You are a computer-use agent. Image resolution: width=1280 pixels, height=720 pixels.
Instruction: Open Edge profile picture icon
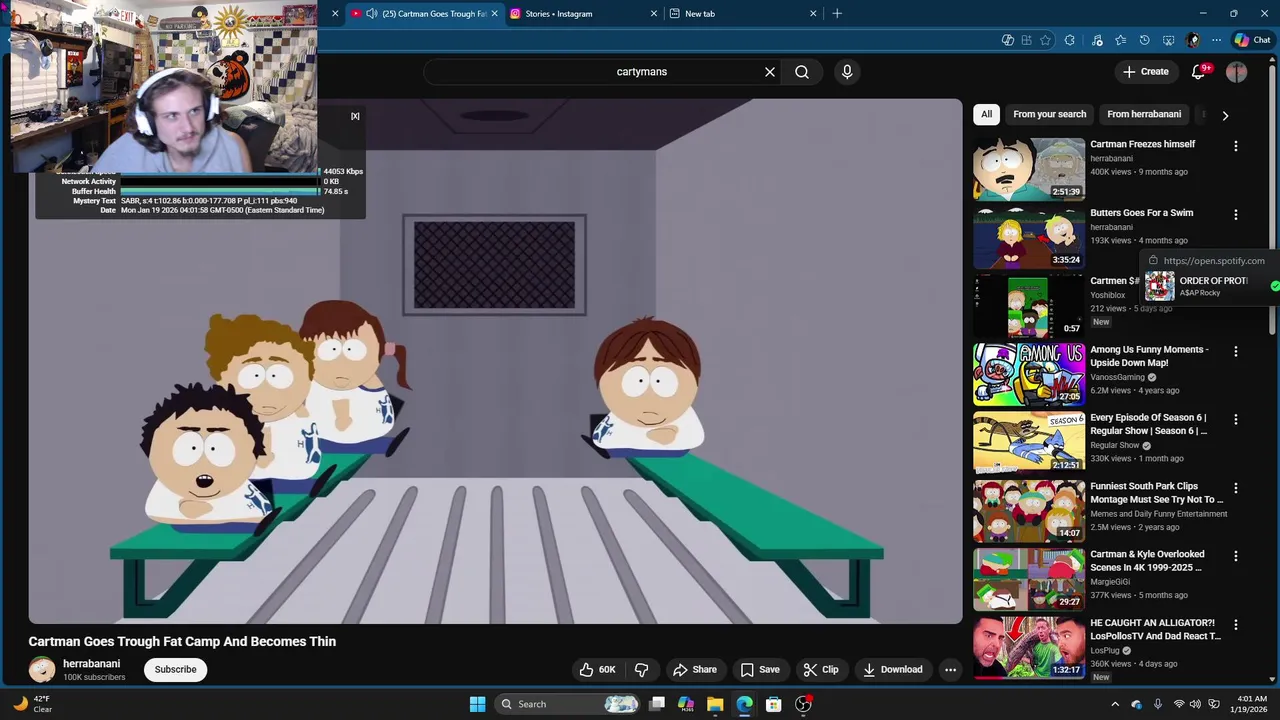tap(1193, 40)
